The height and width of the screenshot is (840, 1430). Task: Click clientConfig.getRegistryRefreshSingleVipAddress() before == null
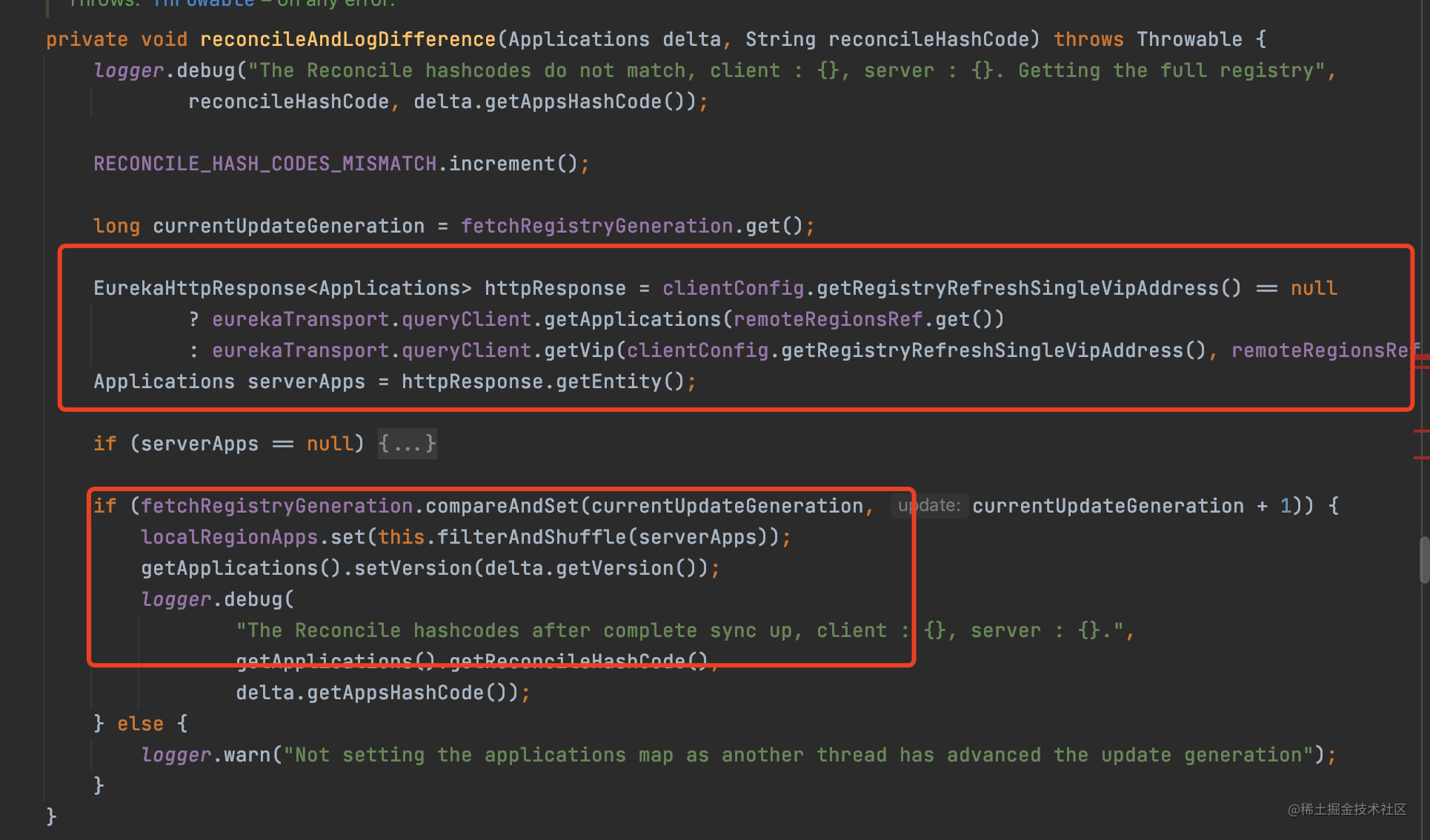pos(952,288)
